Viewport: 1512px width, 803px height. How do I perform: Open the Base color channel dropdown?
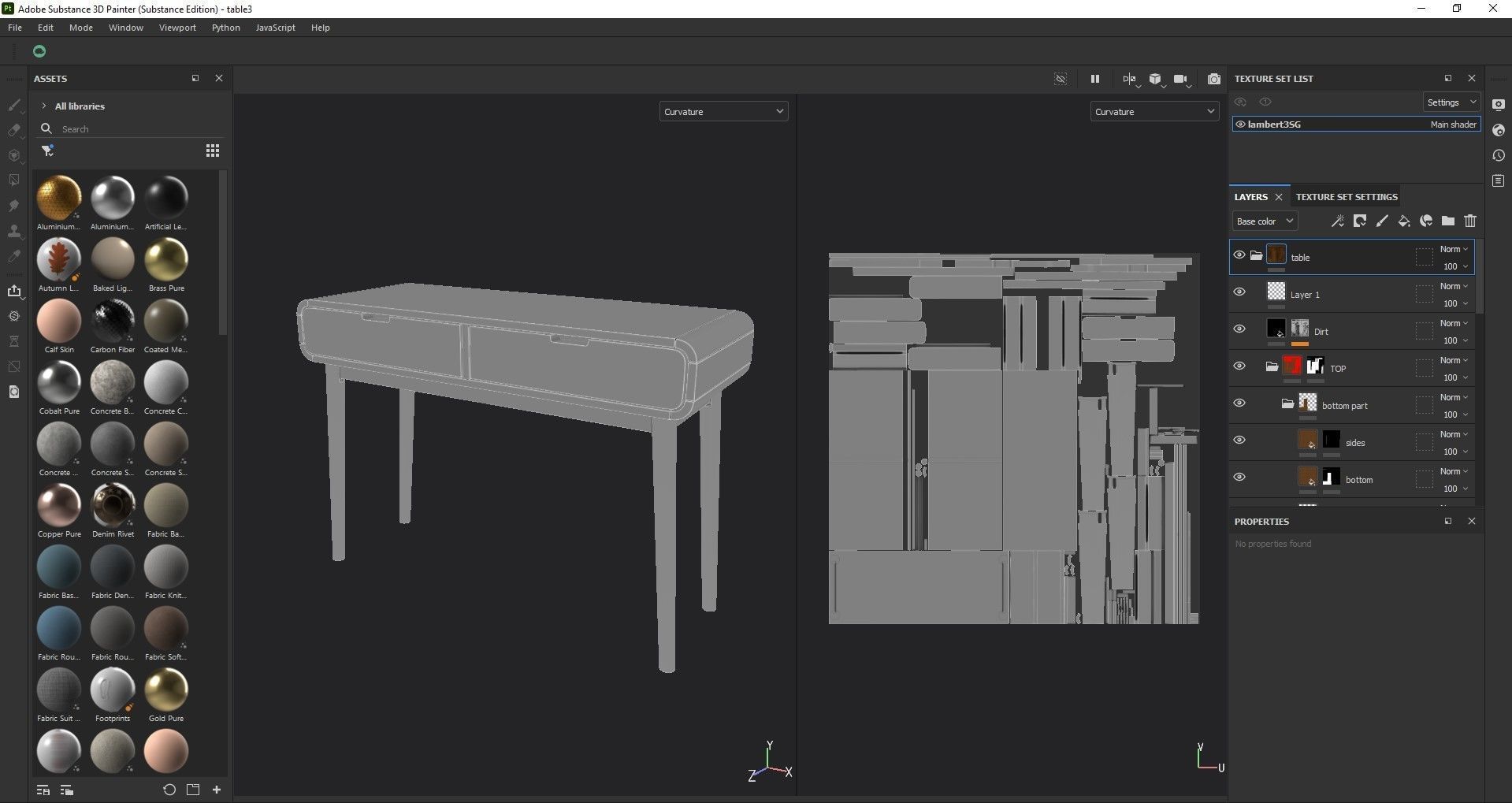[1265, 221]
